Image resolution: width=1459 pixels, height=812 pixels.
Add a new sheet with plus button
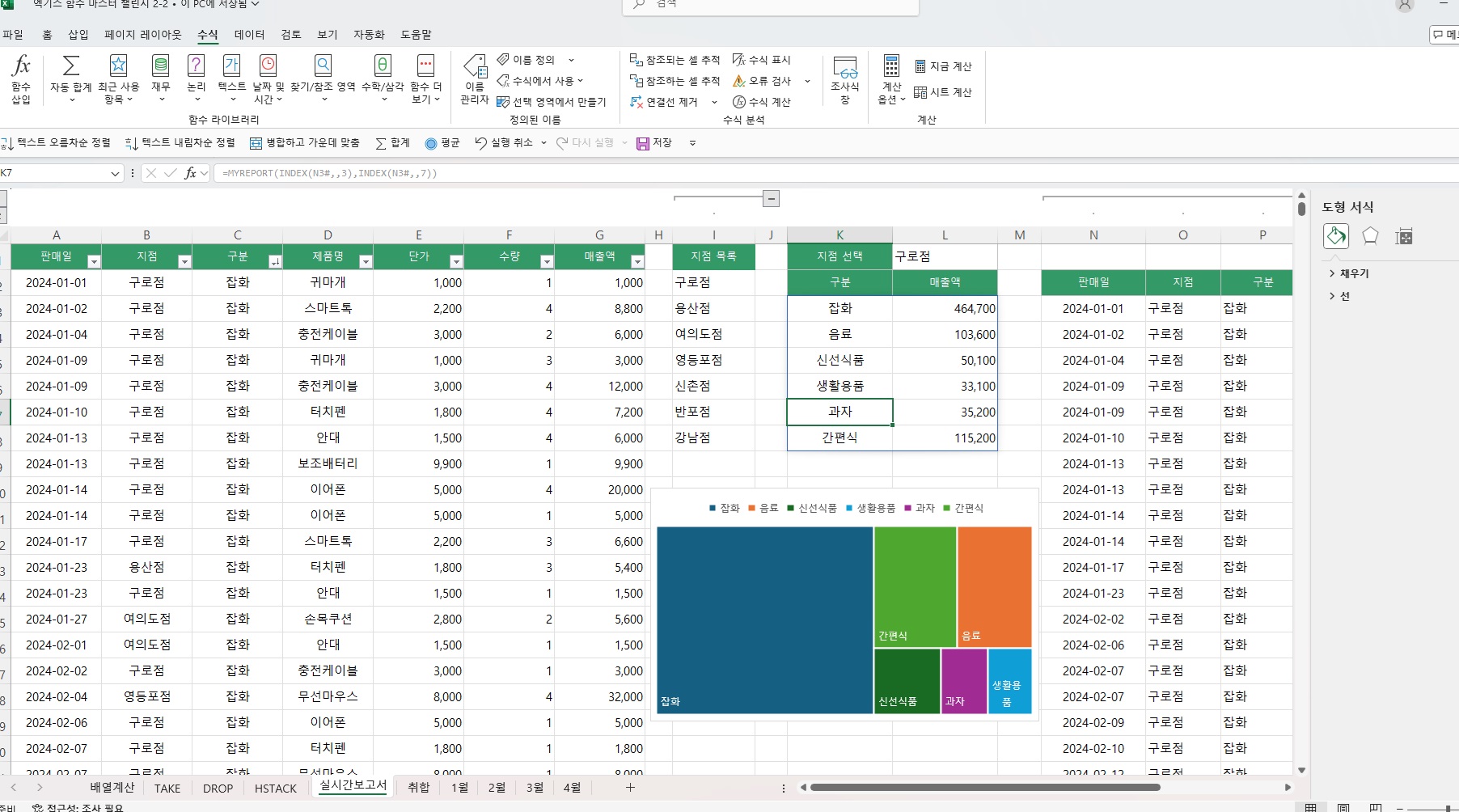click(x=630, y=788)
